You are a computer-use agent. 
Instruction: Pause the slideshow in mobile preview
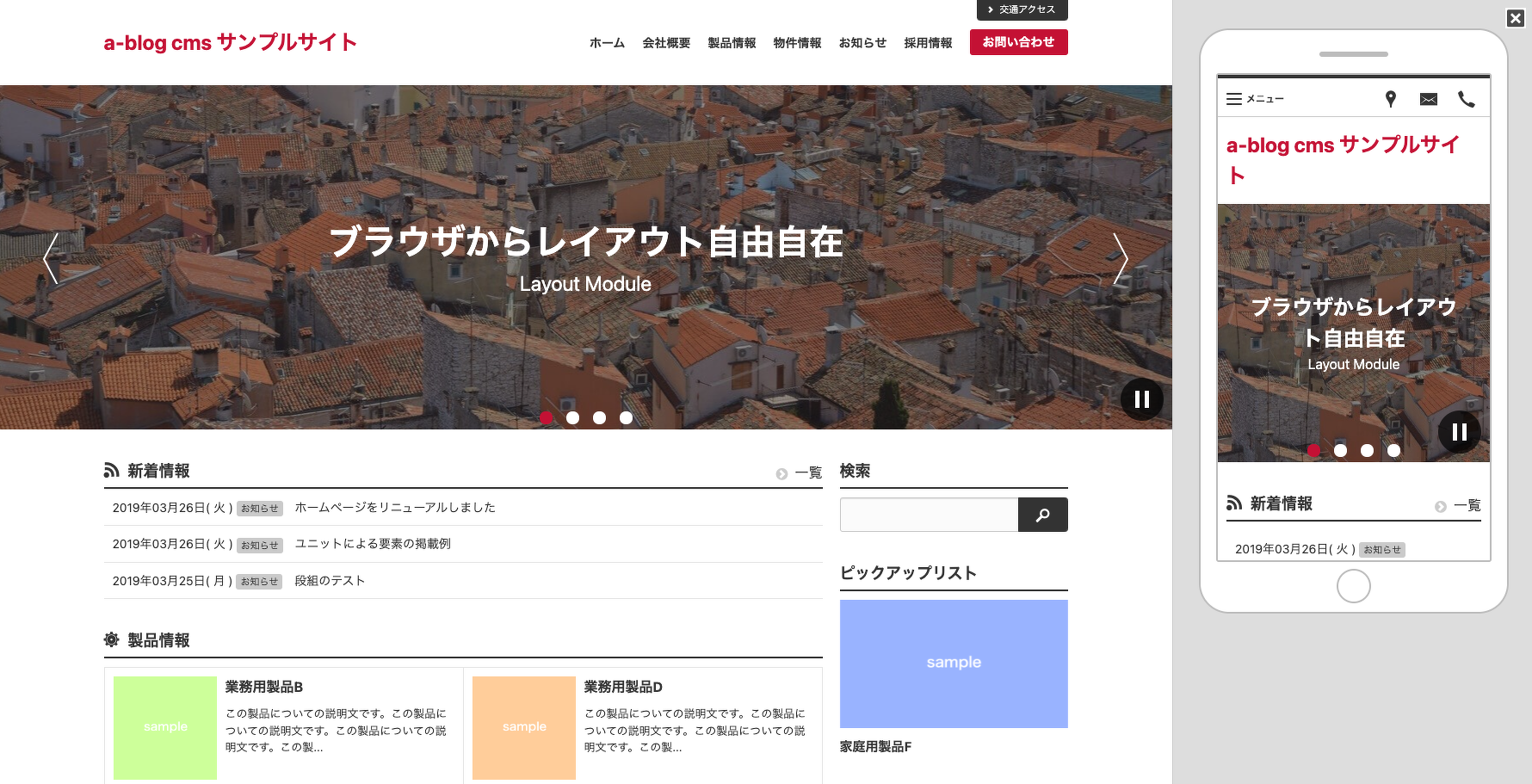pyautogui.click(x=1459, y=432)
